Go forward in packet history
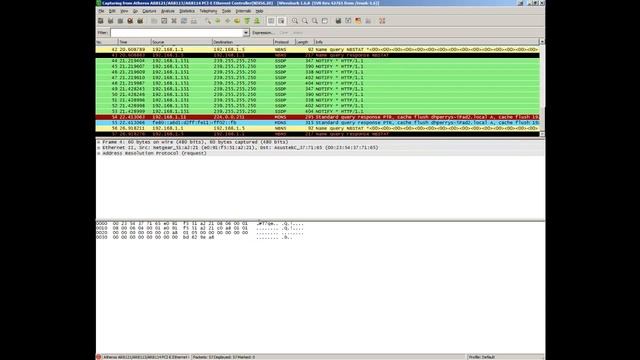Viewport: 640px width, 360px height. 227,21
